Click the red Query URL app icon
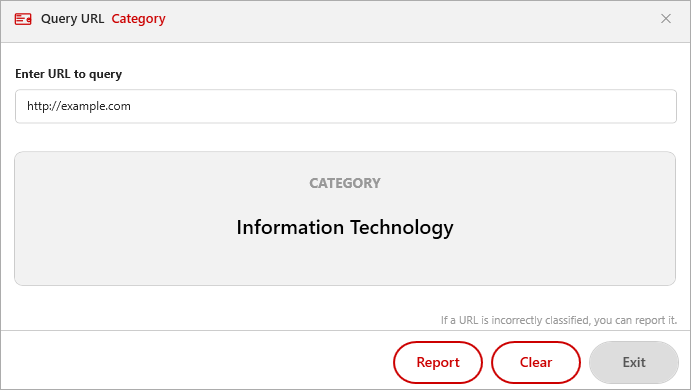 pyautogui.click(x=23, y=19)
